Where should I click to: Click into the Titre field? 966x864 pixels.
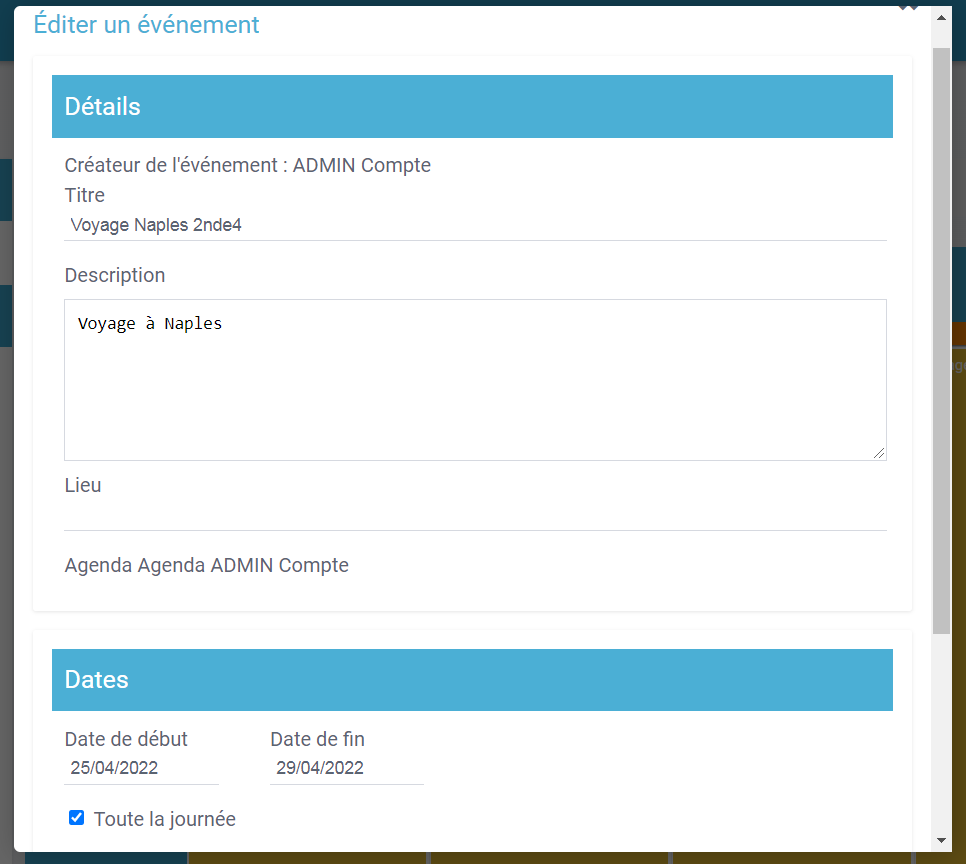click(x=475, y=225)
